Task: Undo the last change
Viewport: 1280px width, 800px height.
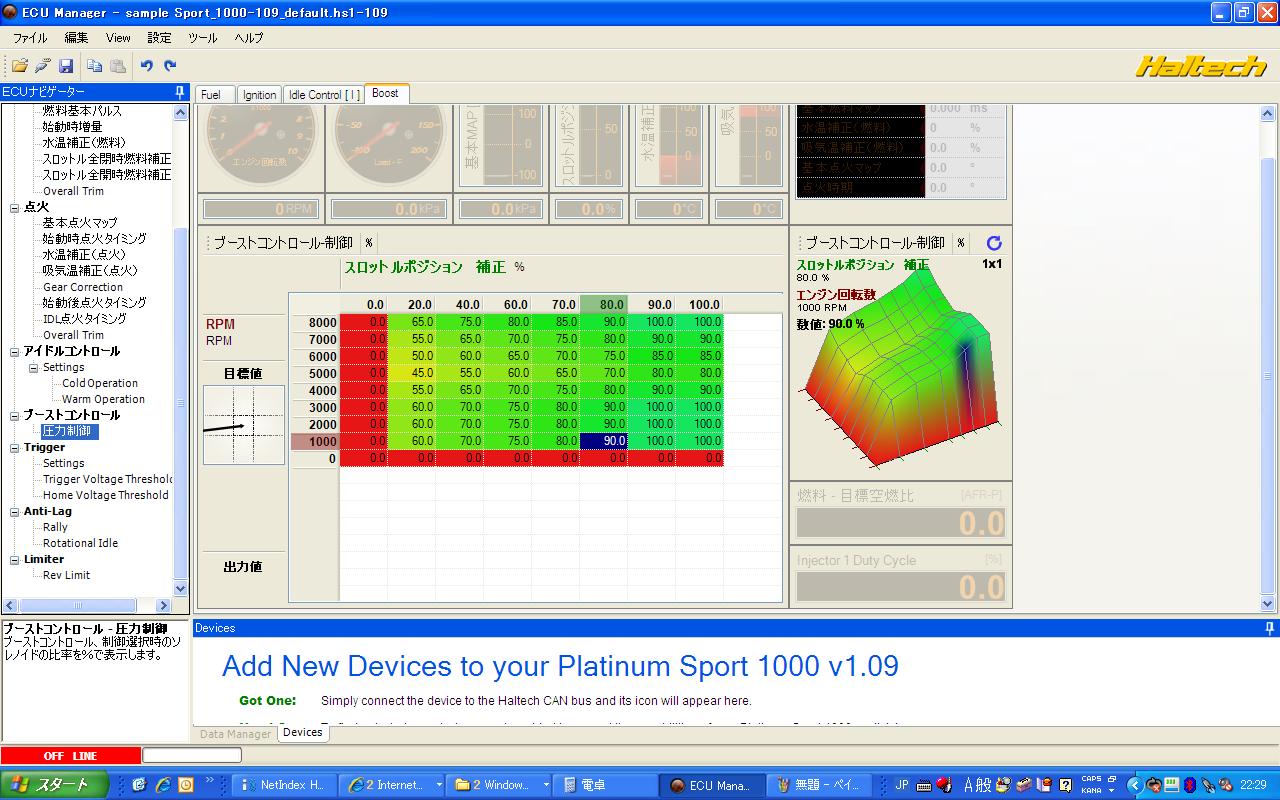Action: [147, 66]
